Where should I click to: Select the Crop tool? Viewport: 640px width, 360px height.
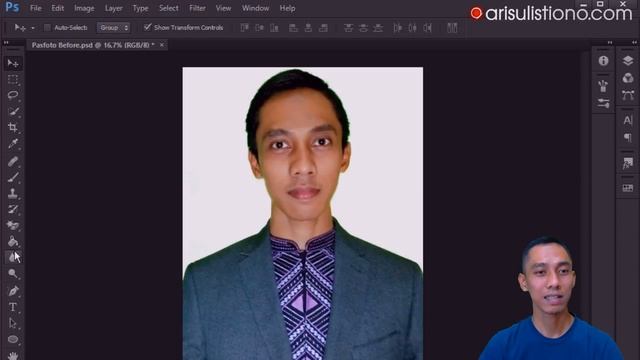(13, 127)
